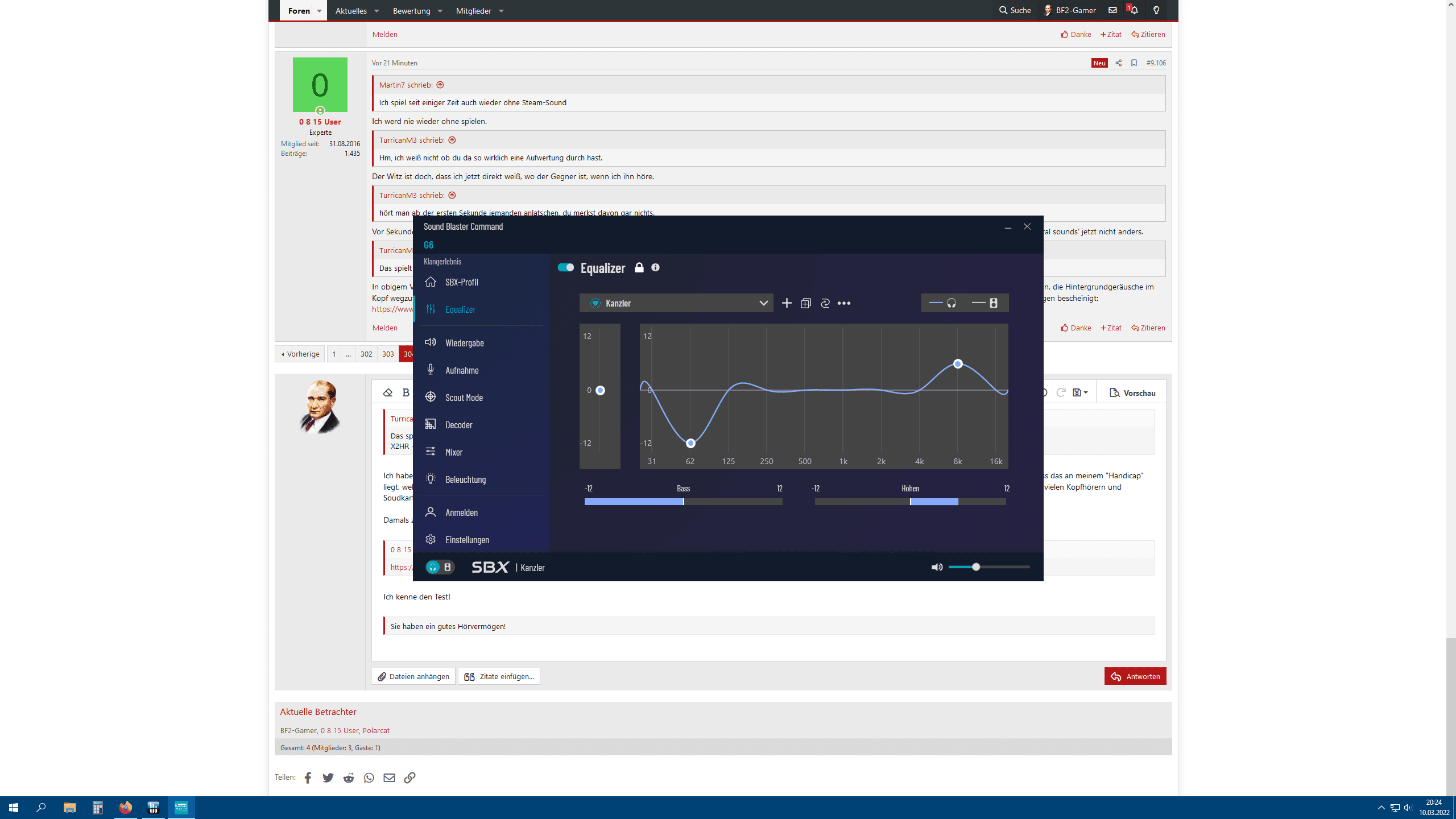Screen dimensions: 1456x819
Task: Open the inbox envelope icon
Action: coord(1112,10)
